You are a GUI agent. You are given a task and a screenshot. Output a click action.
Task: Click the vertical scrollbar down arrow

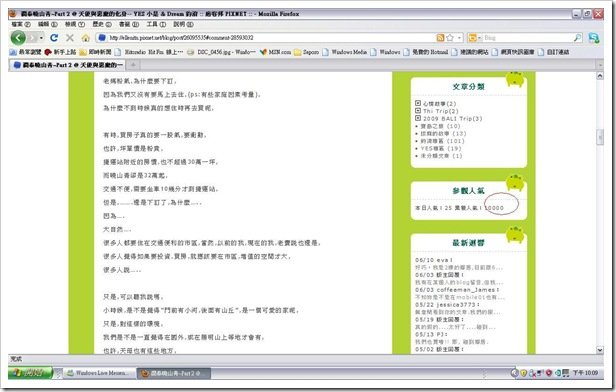click(x=600, y=350)
